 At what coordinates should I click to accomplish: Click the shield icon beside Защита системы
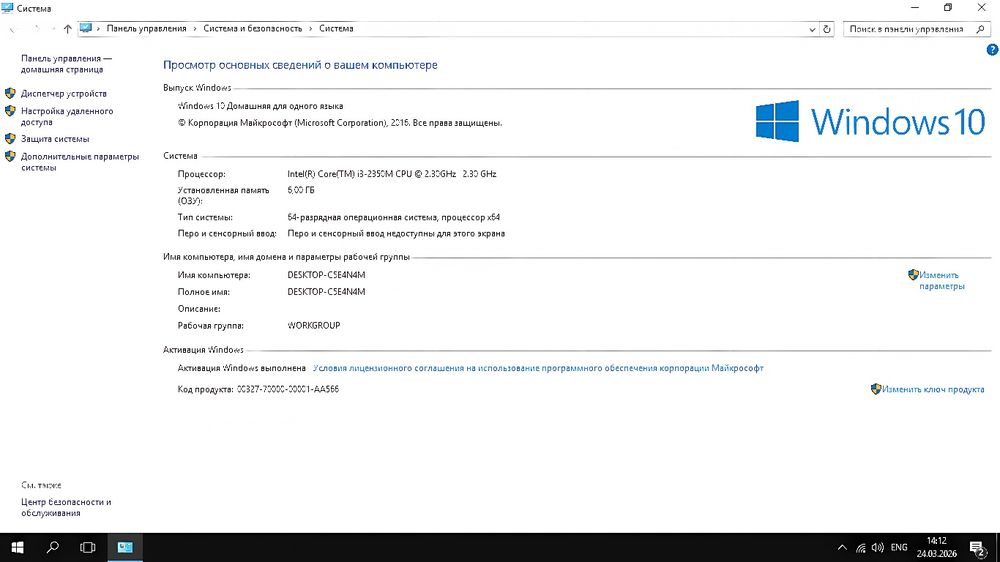pos(10,138)
